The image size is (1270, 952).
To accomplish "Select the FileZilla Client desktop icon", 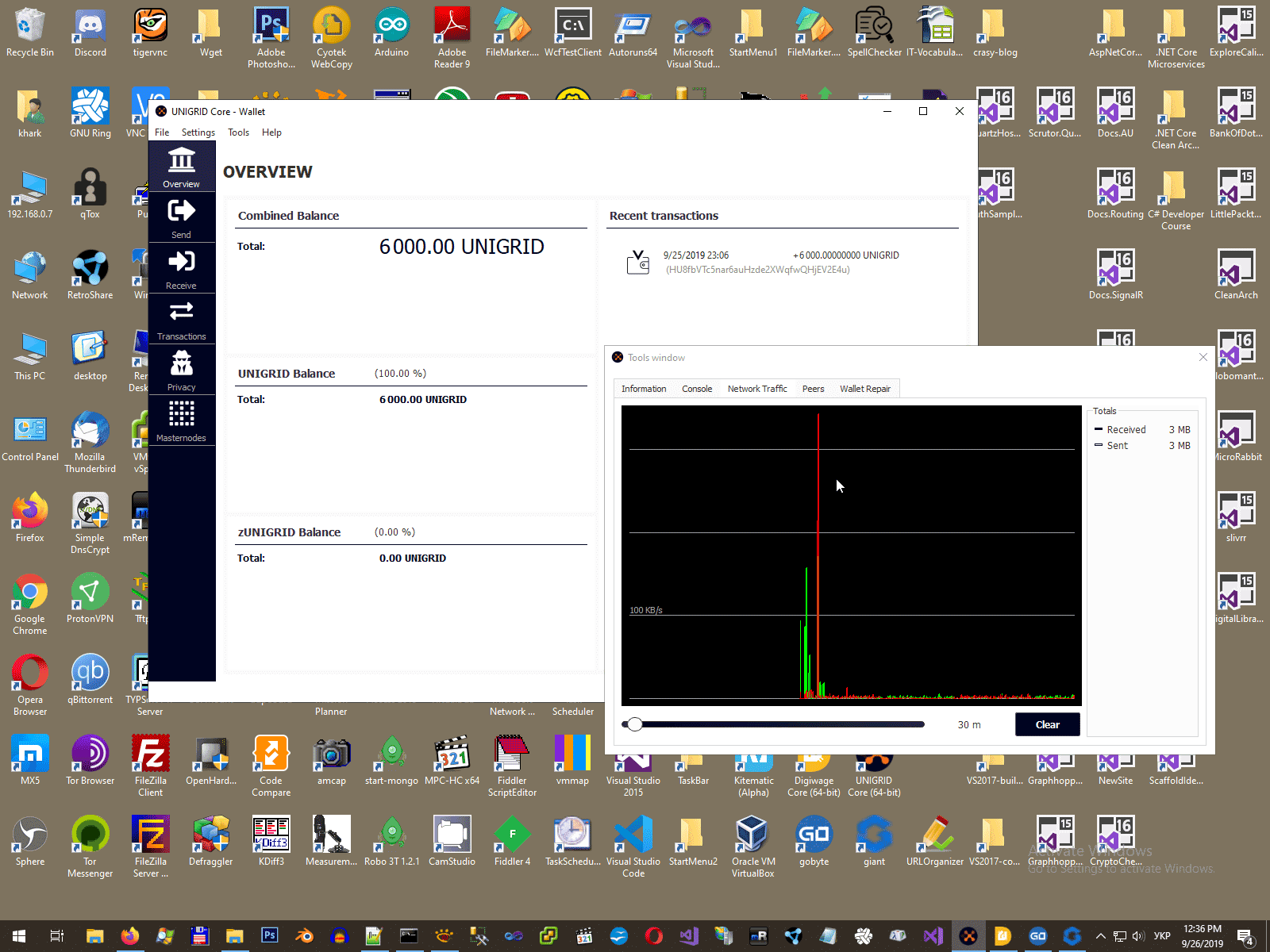I will [x=151, y=766].
